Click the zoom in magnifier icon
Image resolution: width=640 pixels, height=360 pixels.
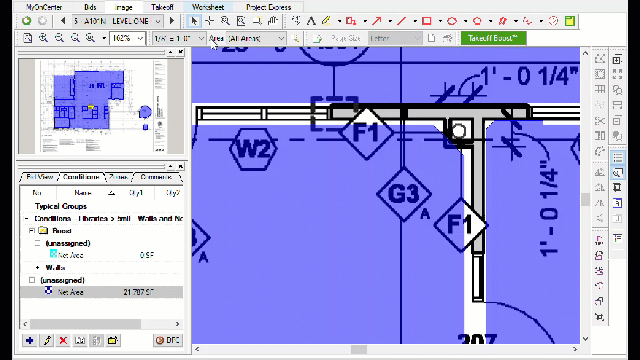pos(43,38)
